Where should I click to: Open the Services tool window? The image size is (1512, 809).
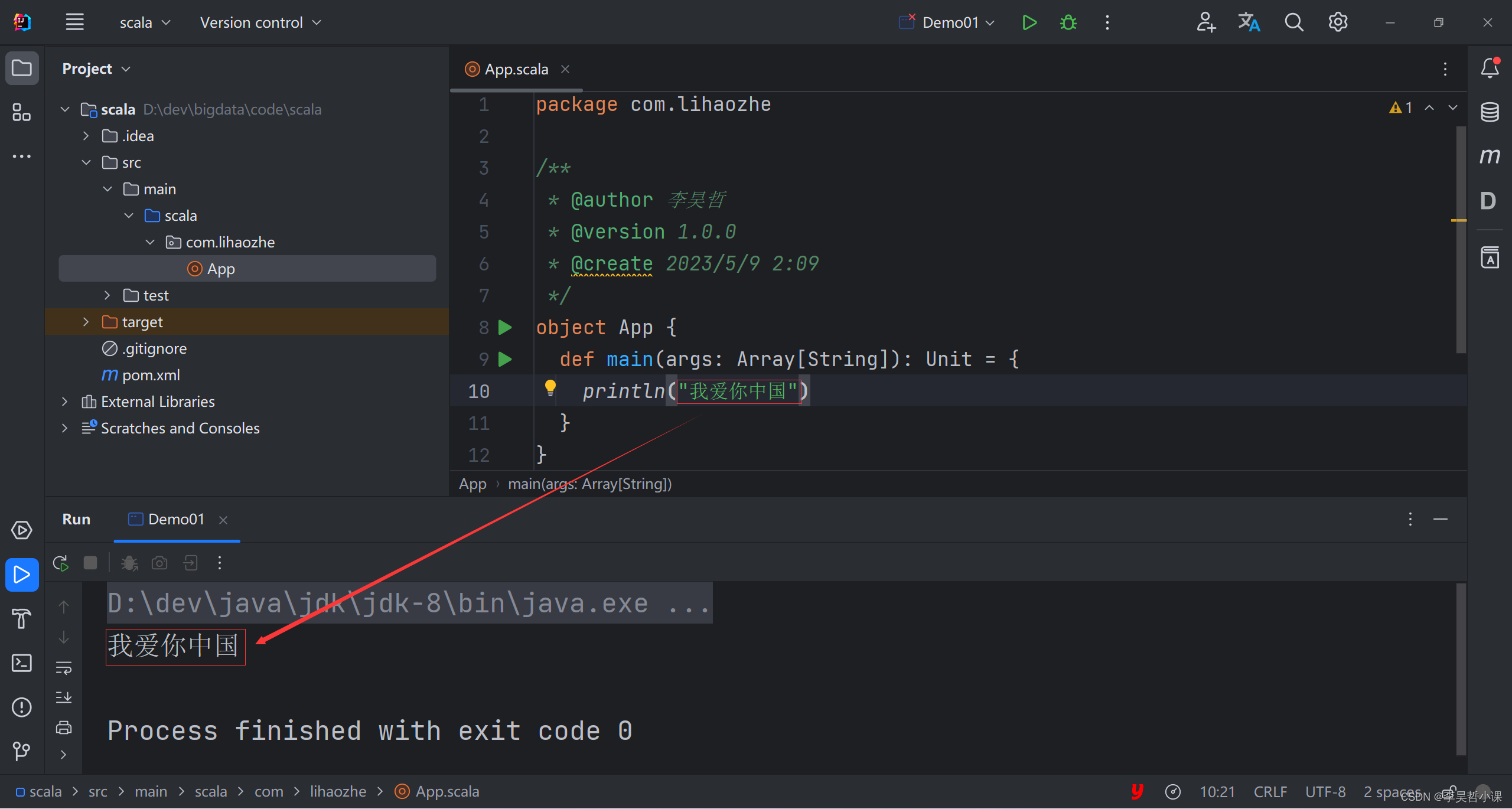[22, 530]
